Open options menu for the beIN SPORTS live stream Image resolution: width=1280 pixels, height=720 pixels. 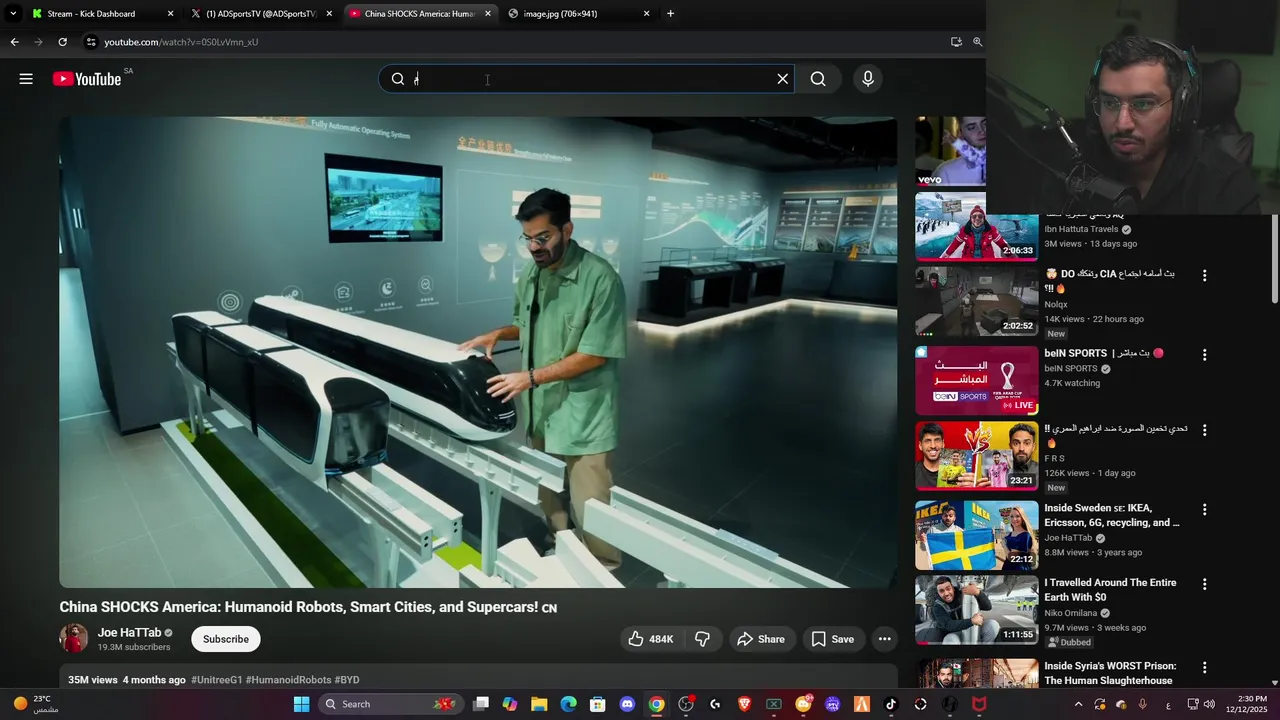pyautogui.click(x=1204, y=355)
